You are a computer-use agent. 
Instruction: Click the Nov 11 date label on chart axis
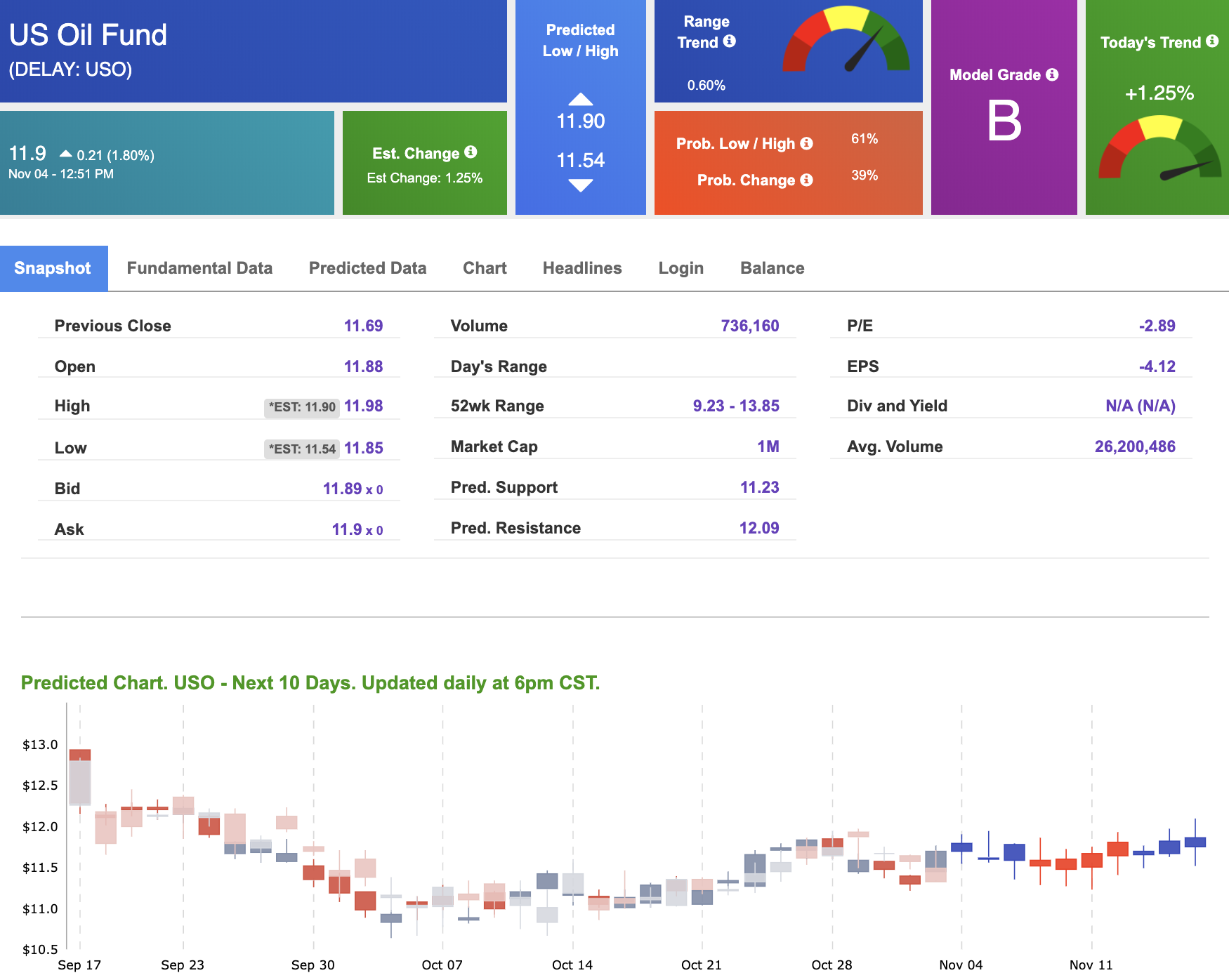(x=1091, y=965)
